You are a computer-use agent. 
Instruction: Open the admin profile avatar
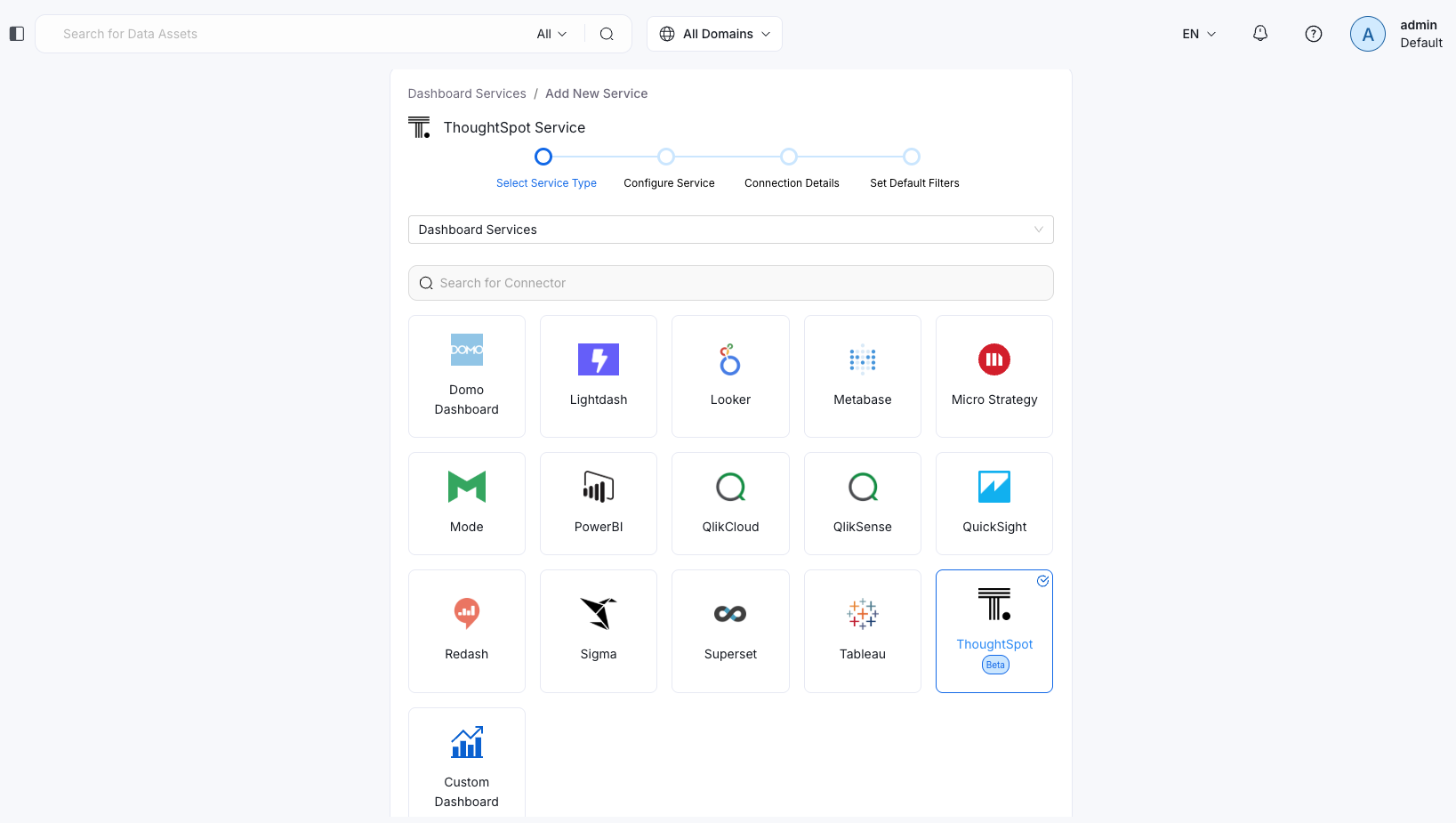pyautogui.click(x=1367, y=34)
